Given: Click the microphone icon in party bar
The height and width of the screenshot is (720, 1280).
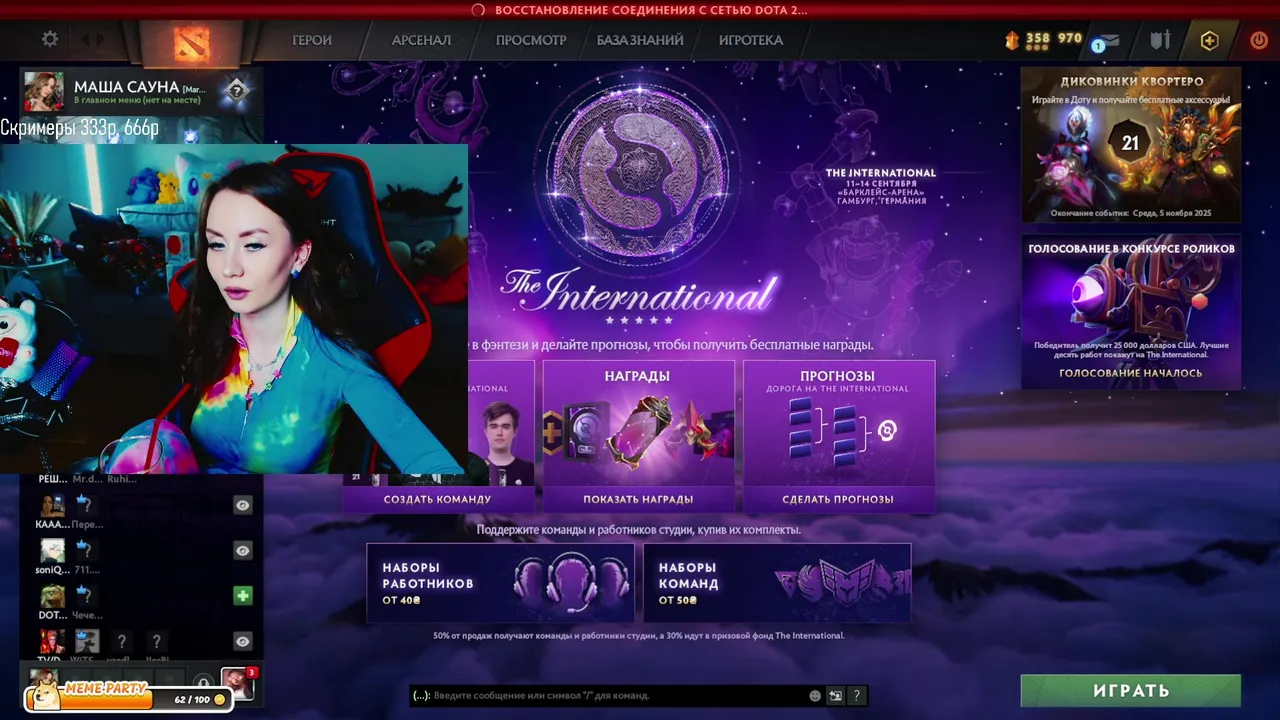Looking at the screenshot, I should (203, 683).
